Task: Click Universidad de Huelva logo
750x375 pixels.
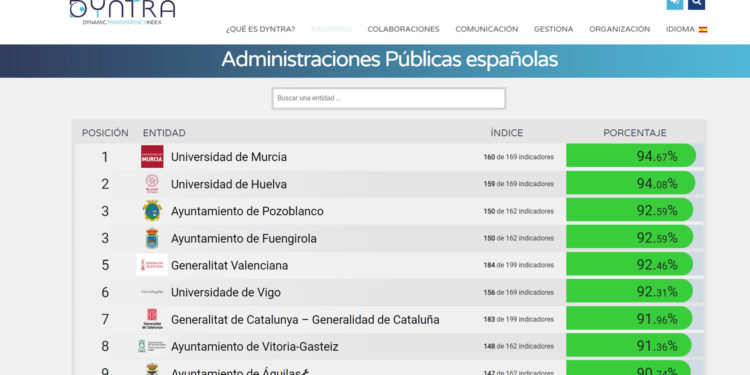Action: [152, 184]
